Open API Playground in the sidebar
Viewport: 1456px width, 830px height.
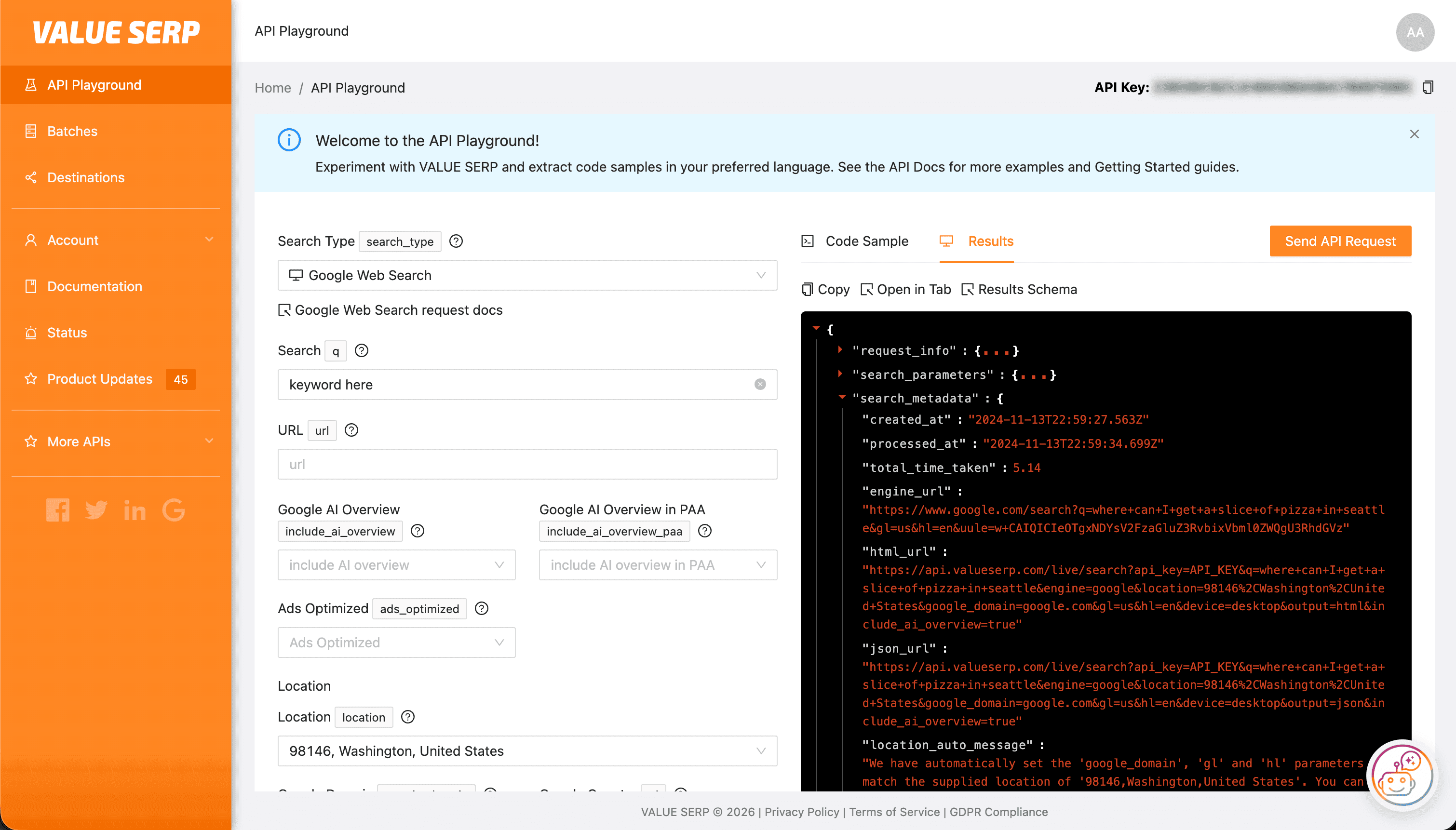tap(116, 85)
